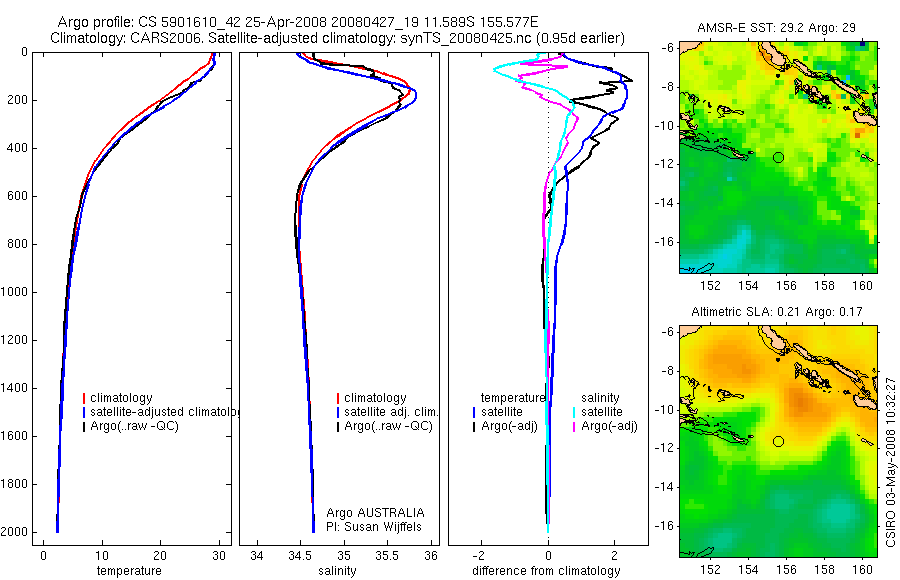900x580 pixels.
Task: Click Argo(..raw -QC) legend text in salinity panel
Action: tap(389, 426)
